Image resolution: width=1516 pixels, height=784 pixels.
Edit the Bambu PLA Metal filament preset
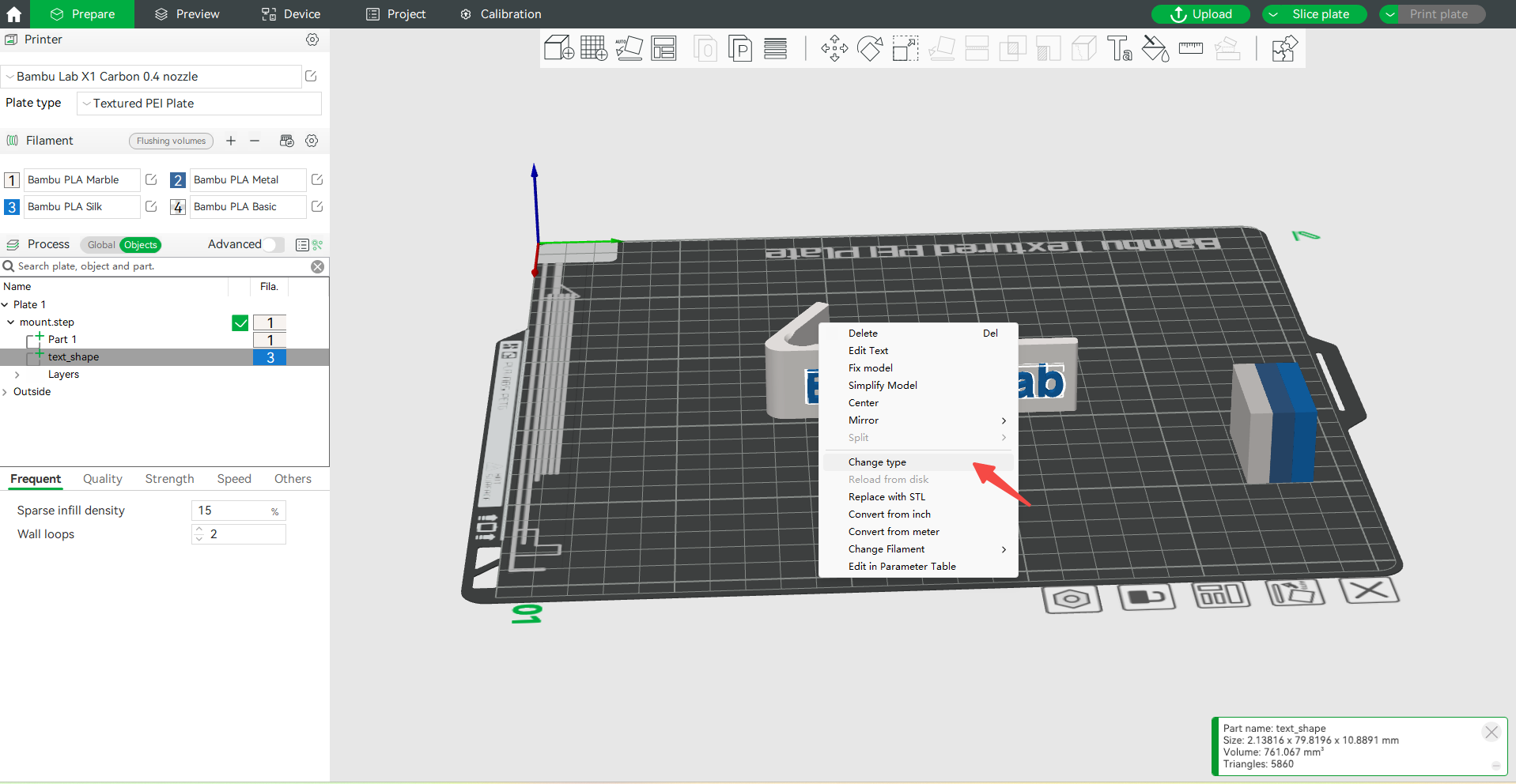coord(317,179)
